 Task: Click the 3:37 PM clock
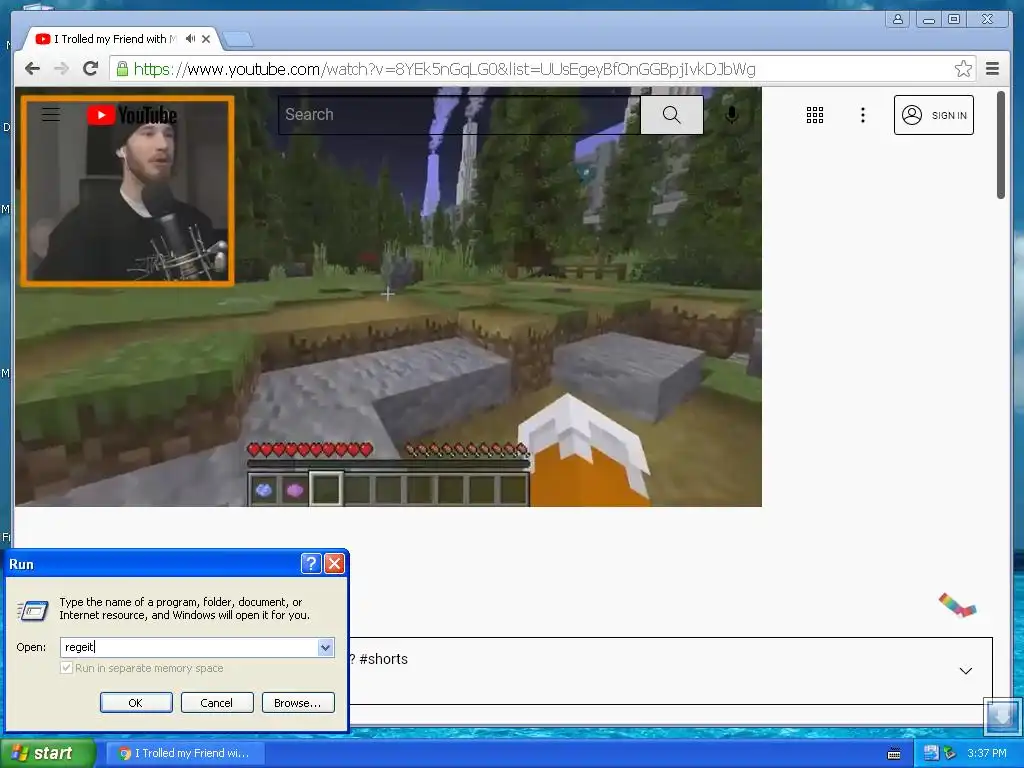(x=986, y=754)
